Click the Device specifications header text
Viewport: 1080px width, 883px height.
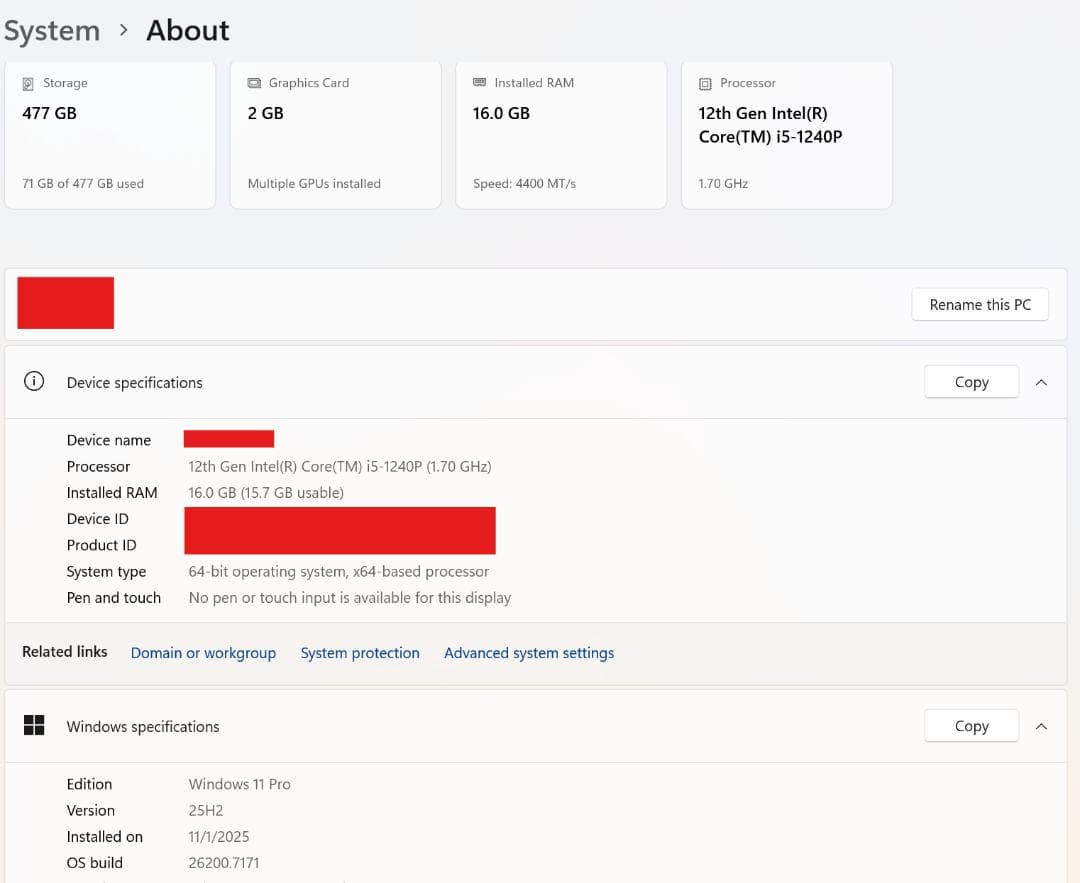click(135, 383)
